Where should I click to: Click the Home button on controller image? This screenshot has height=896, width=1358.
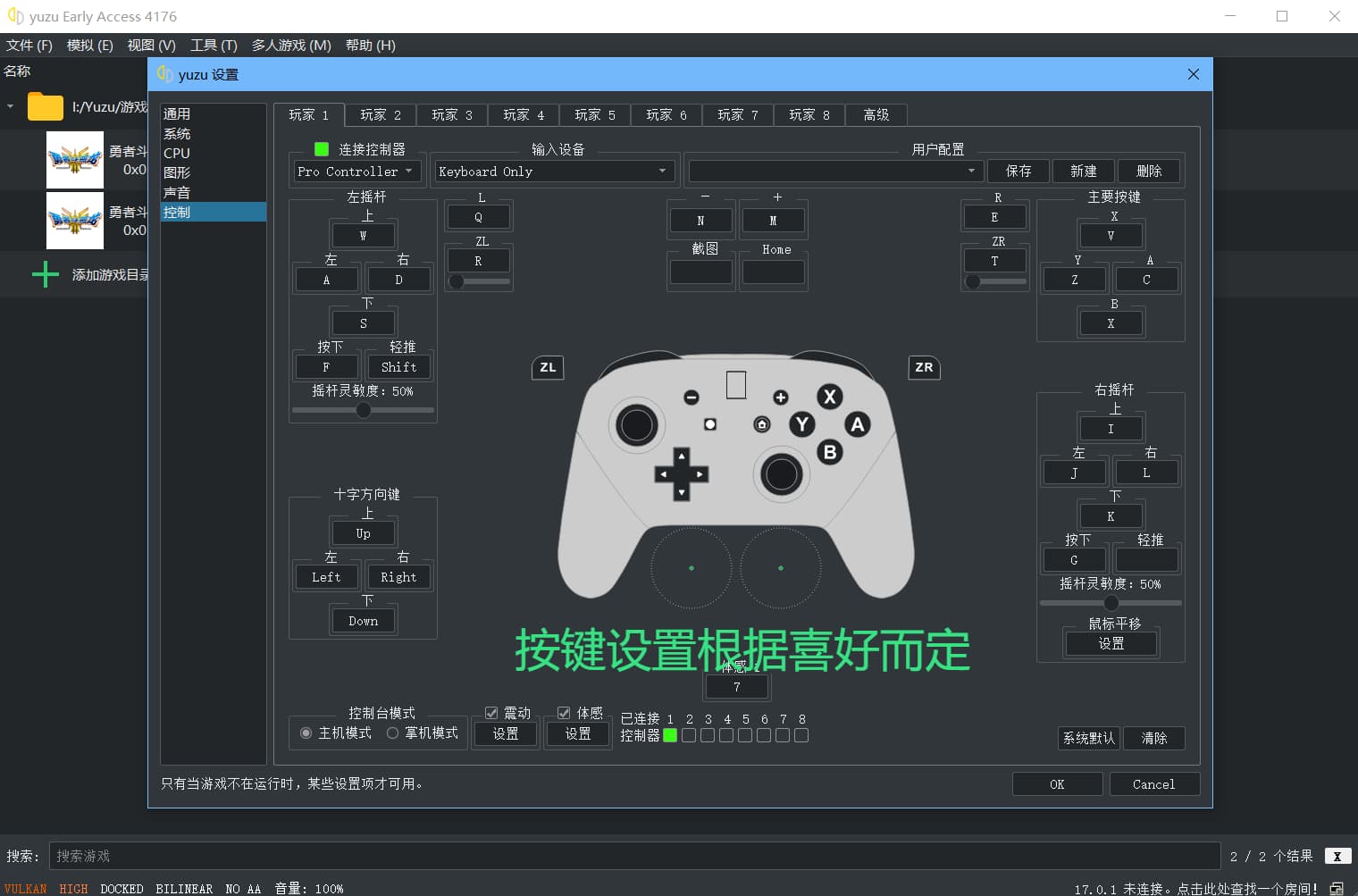(762, 424)
